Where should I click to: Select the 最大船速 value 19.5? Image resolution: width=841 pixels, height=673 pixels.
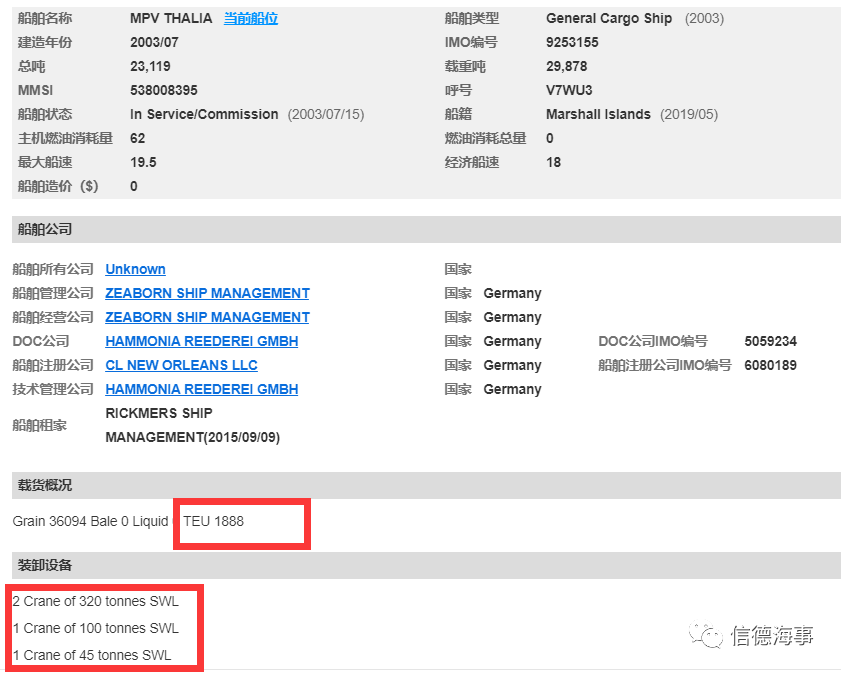(x=143, y=162)
